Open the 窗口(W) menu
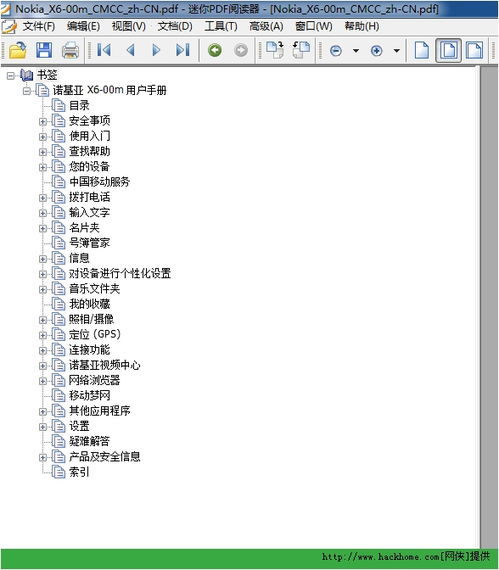 coord(314,26)
